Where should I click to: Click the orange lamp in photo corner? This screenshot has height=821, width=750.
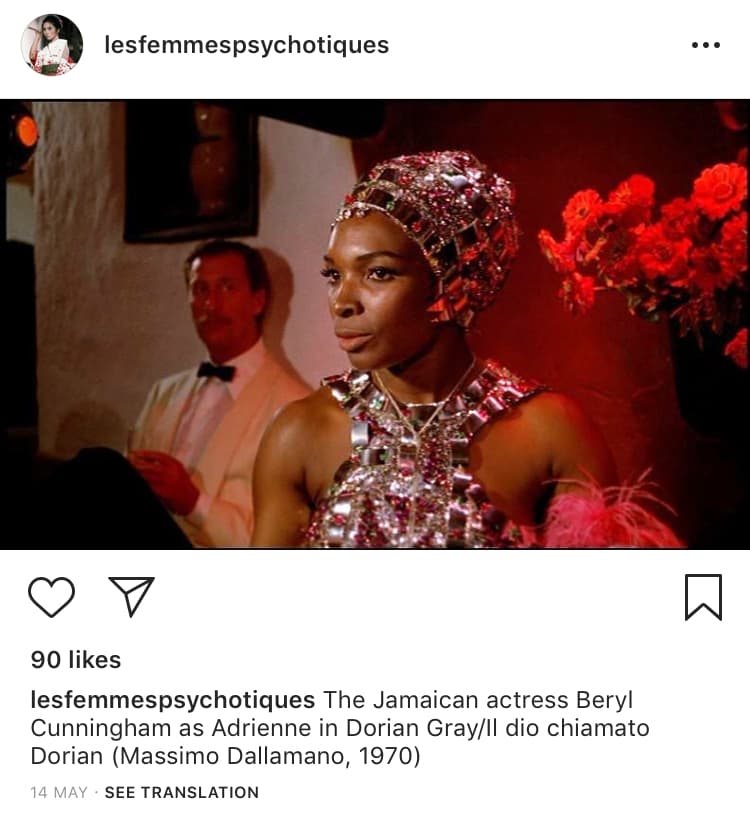pyautogui.click(x=25, y=131)
